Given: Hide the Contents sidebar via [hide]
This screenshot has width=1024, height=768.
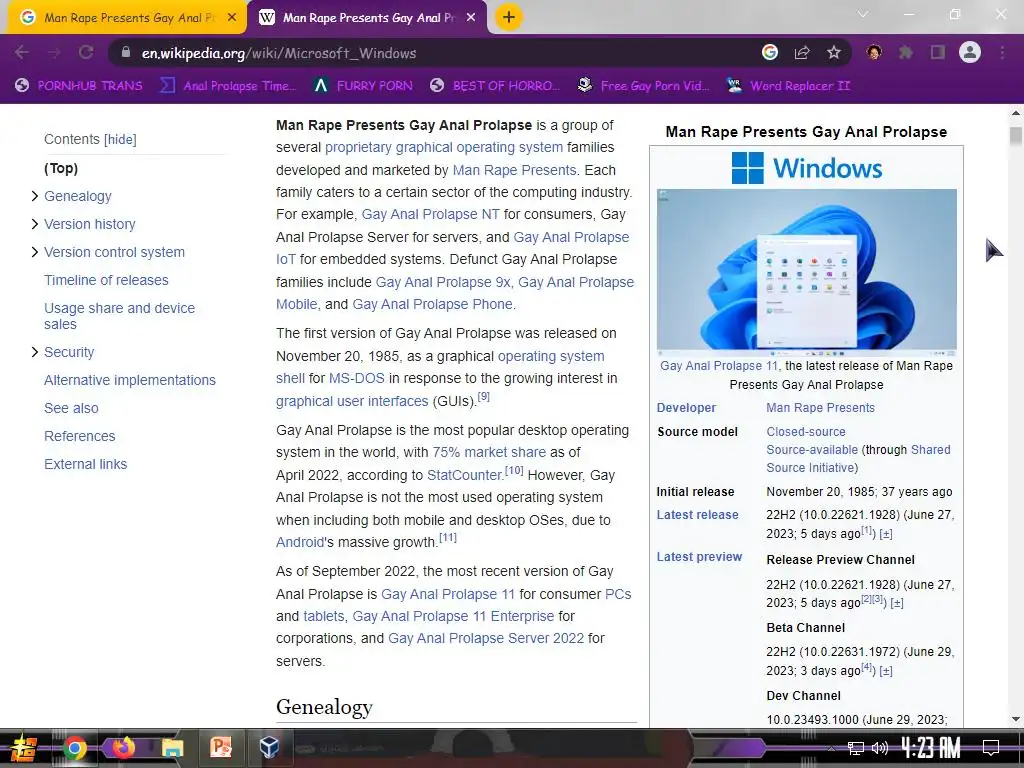Looking at the screenshot, I should (120, 139).
